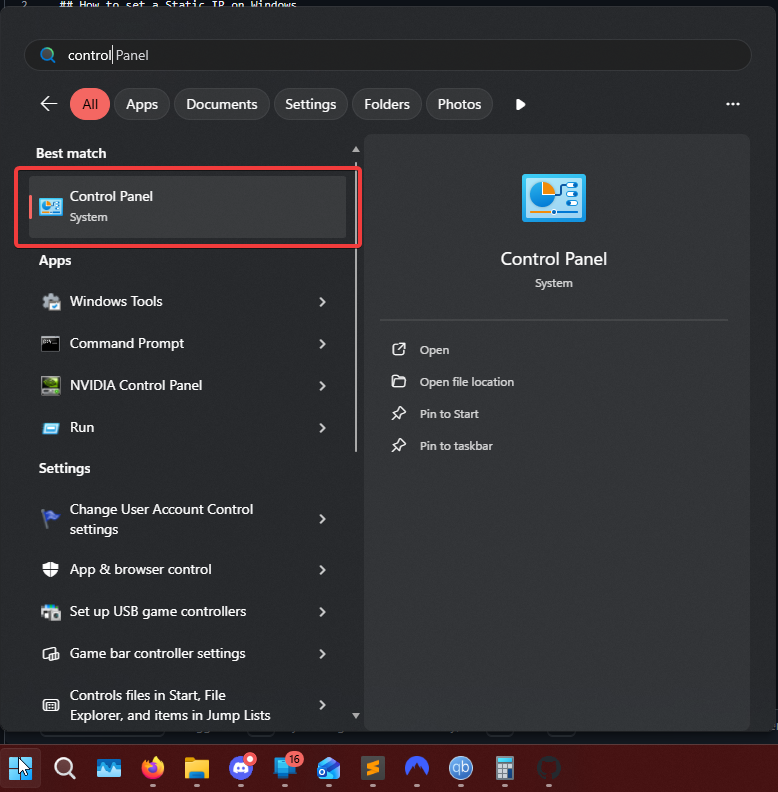Click in the search text field
Image resolution: width=778 pixels, height=792 pixels.
388,55
